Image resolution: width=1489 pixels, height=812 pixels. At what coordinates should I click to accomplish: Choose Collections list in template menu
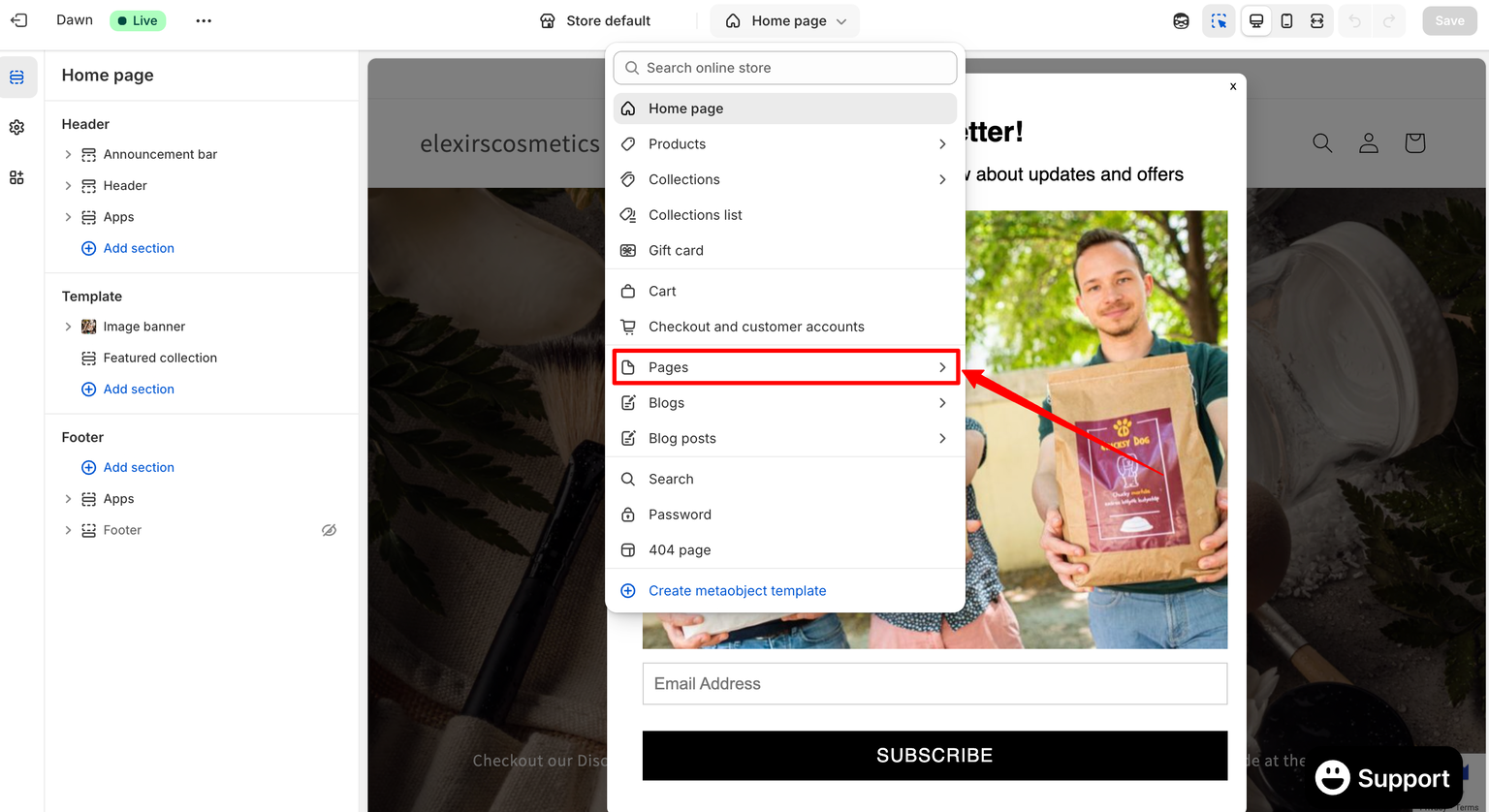pyautogui.click(x=695, y=215)
